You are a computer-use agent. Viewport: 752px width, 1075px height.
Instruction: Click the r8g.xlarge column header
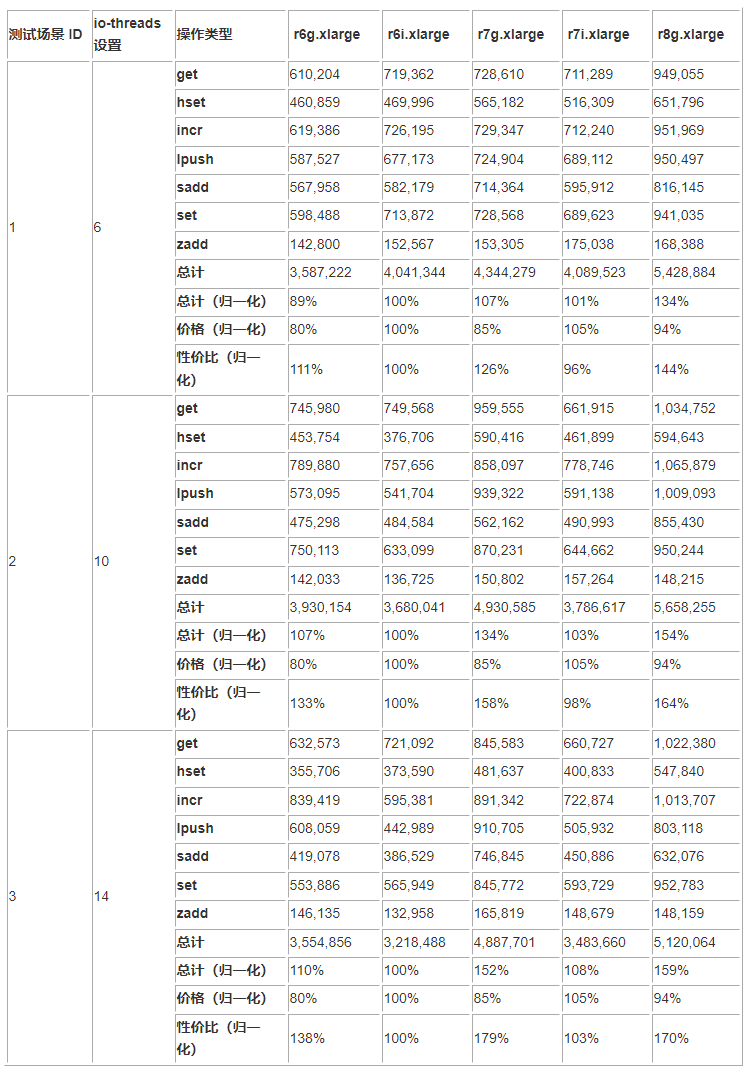coord(690,34)
